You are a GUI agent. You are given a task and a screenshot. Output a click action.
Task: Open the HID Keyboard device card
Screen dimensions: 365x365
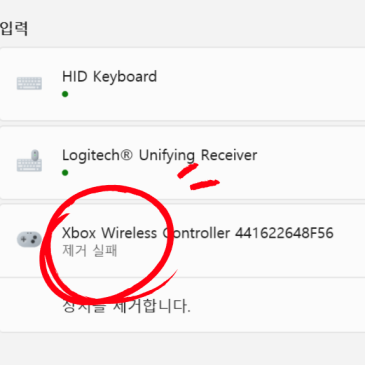click(182, 84)
